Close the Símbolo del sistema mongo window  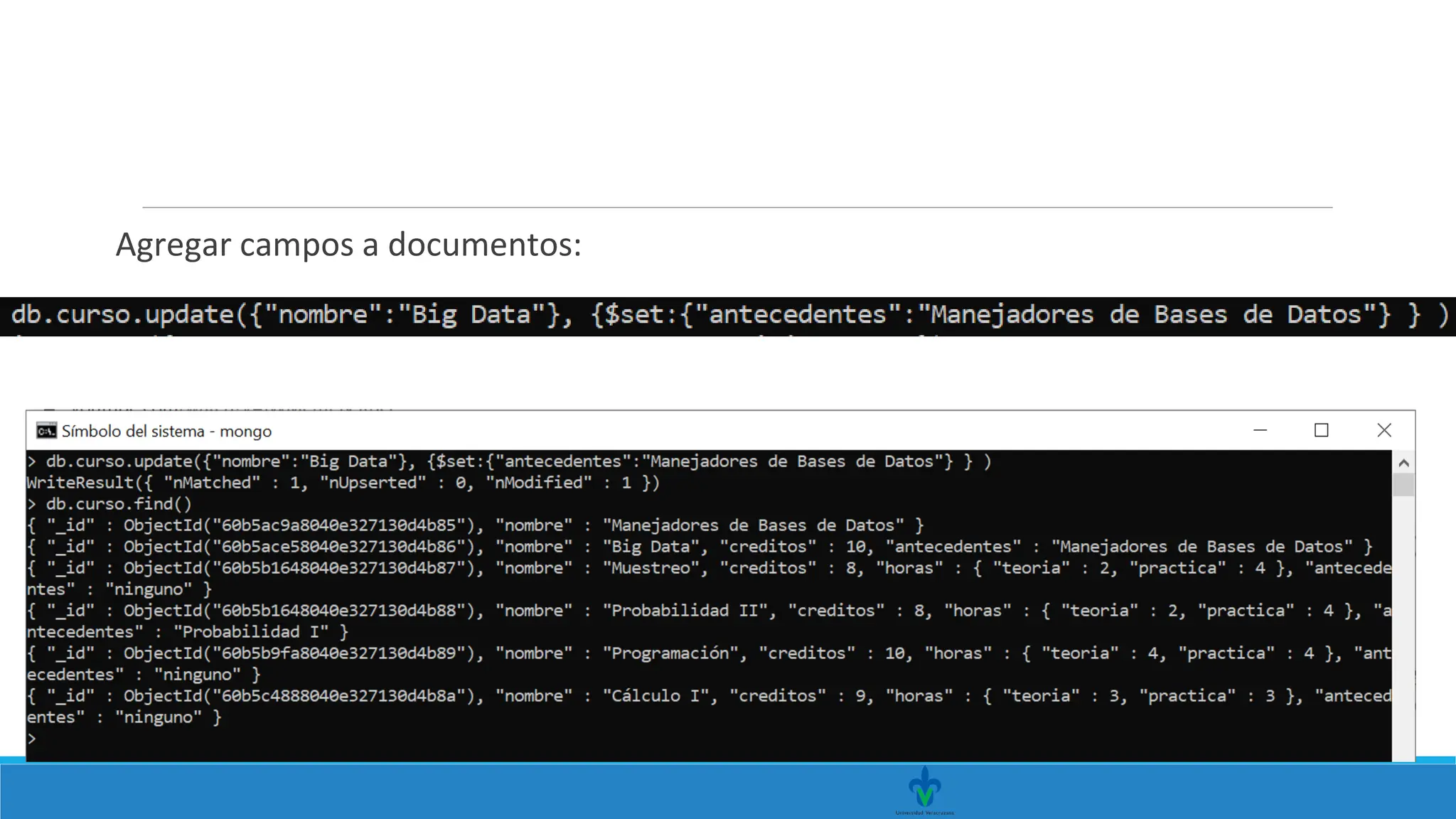(x=1383, y=430)
